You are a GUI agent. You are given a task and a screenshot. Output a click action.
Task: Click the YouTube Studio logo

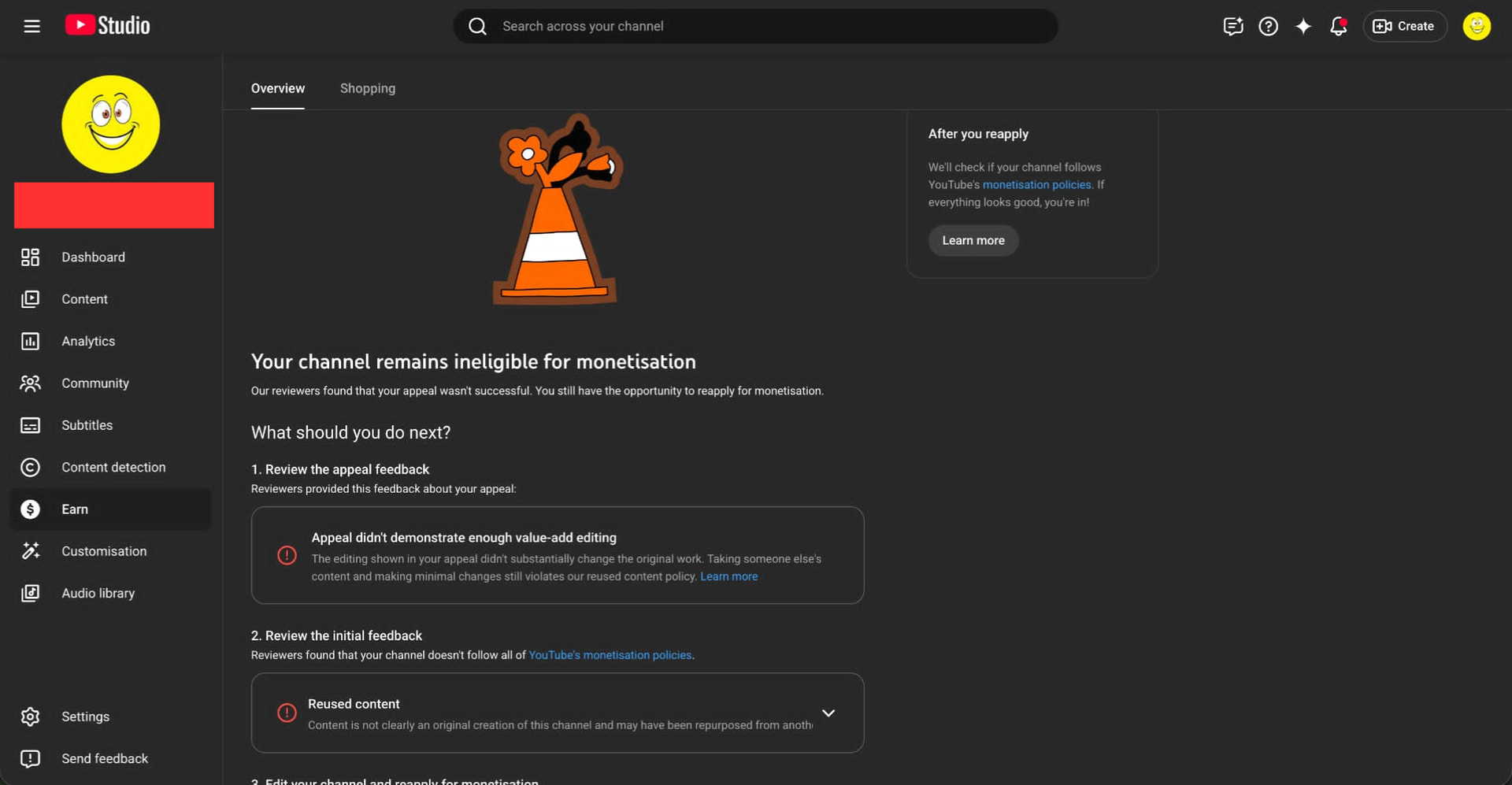(x=107, y=26)
